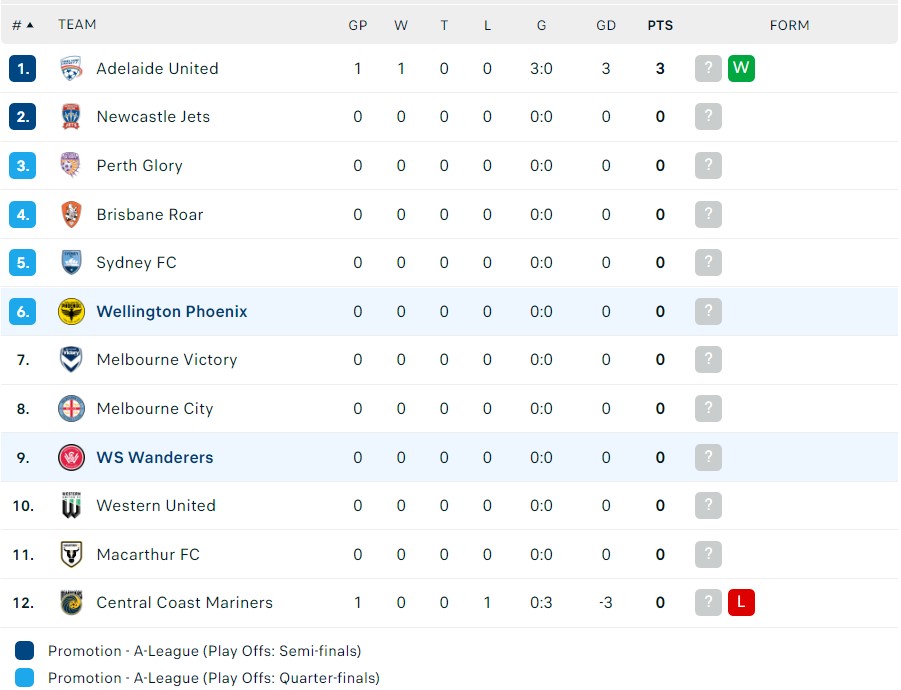Click Adelaide United's green W form badge
Screen dimensions: 901x690
coord(741,69)
